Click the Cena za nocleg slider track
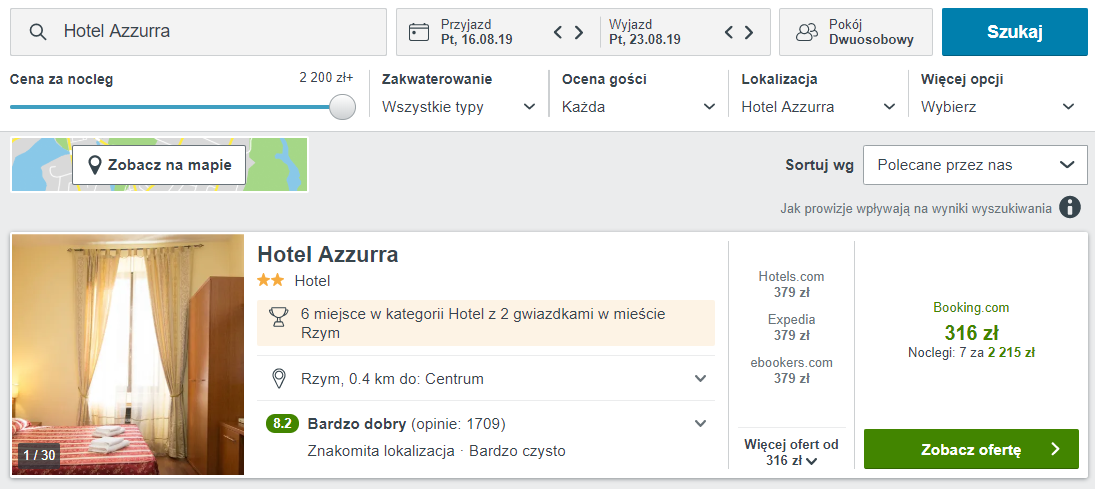1095x489 pixels. [x=170, y=107]
